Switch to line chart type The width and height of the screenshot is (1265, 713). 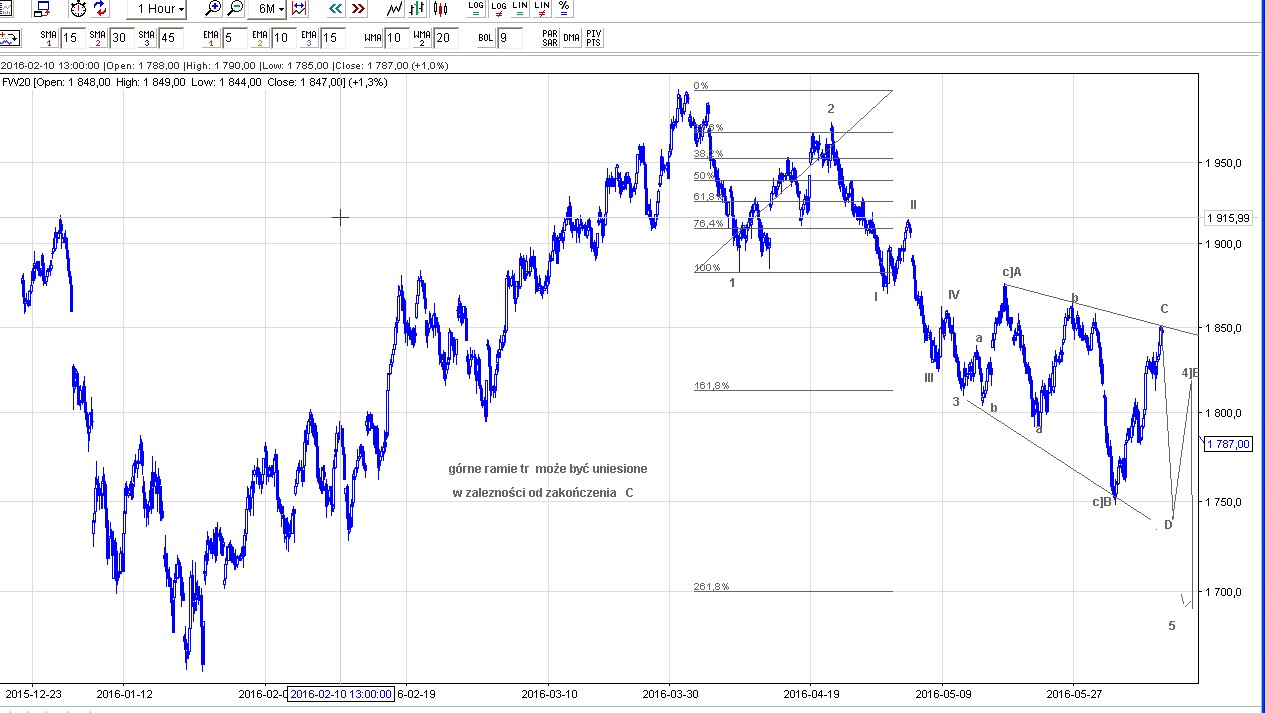[x=395, y=9]
